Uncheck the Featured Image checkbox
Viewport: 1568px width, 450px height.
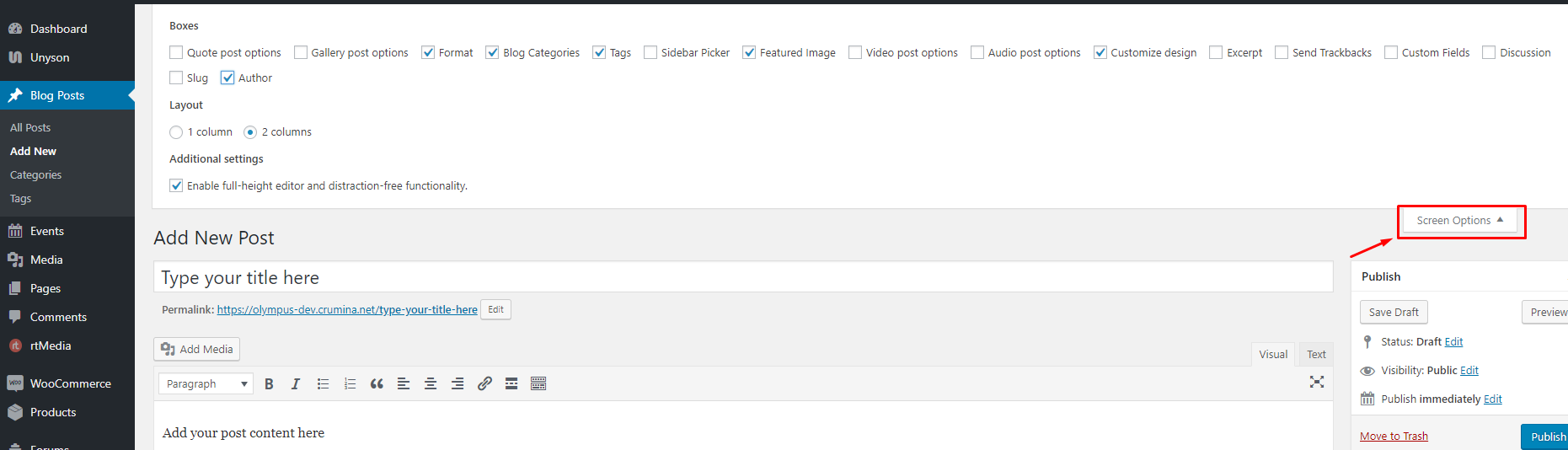(x=749, y=52)
